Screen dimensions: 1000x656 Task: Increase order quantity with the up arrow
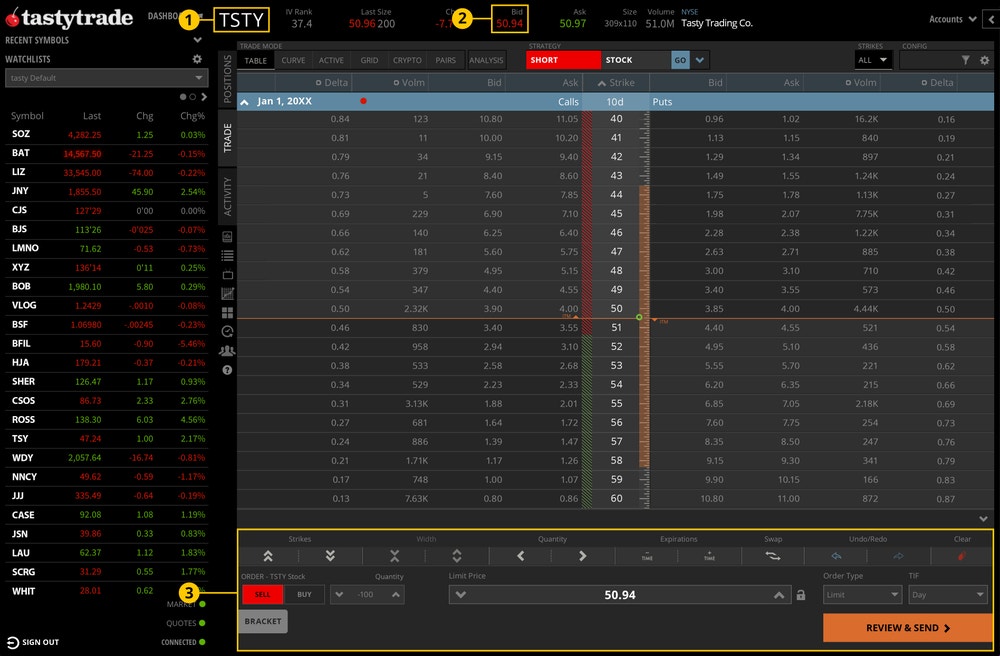tap(395, 594)
